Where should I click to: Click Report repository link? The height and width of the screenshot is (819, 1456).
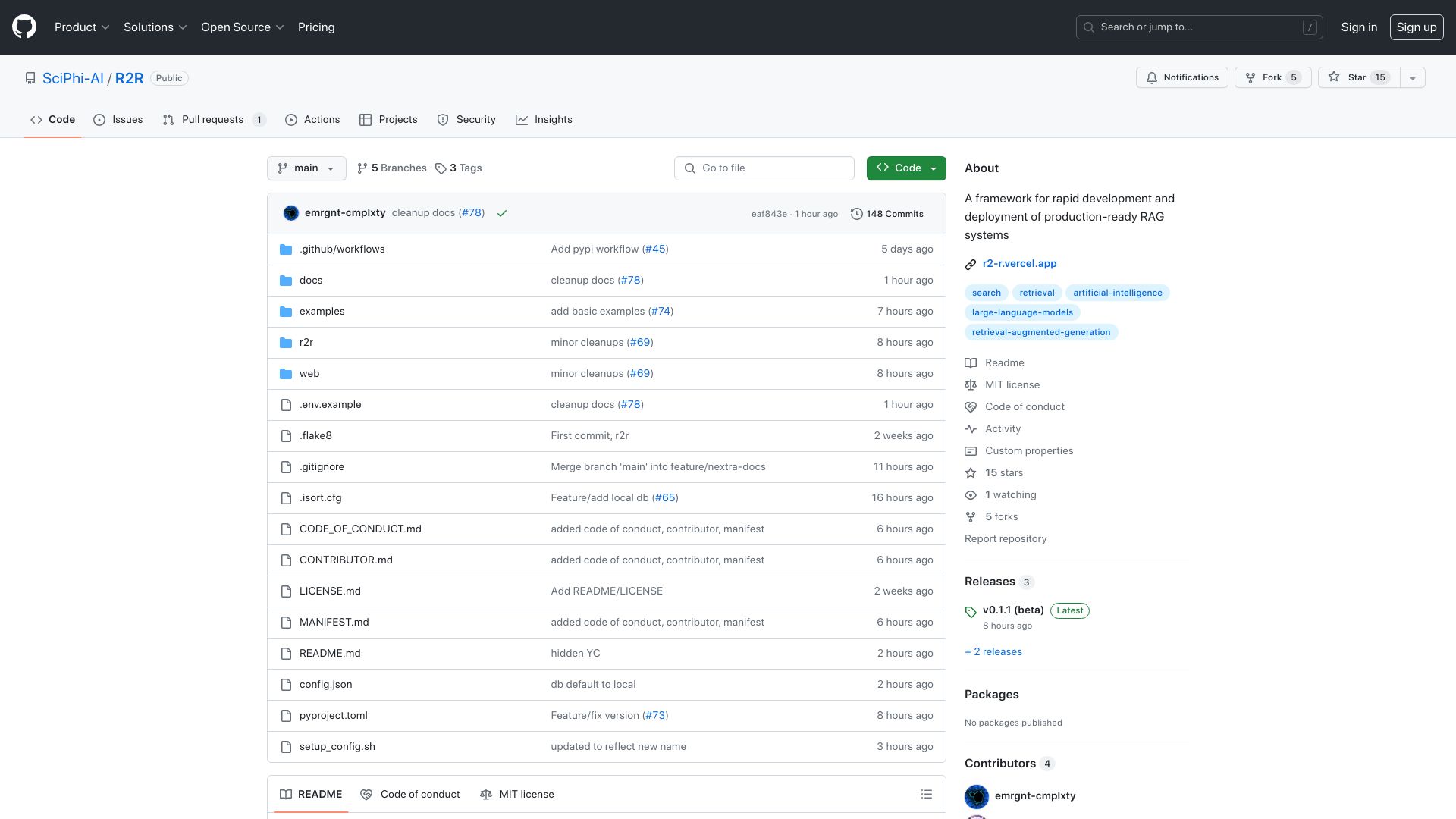1006,539
